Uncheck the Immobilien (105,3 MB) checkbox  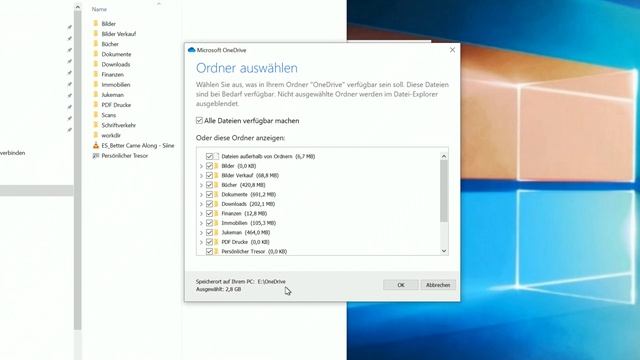coord(209,223)
